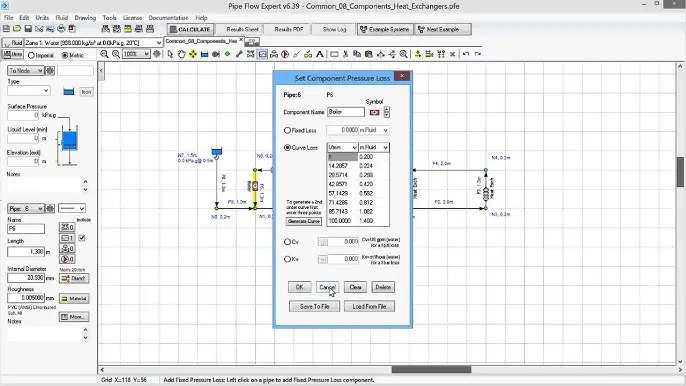Screen dimensions: 686x386
Task: Choose the Imperial units radio button
Action: [x=31, y=56]
